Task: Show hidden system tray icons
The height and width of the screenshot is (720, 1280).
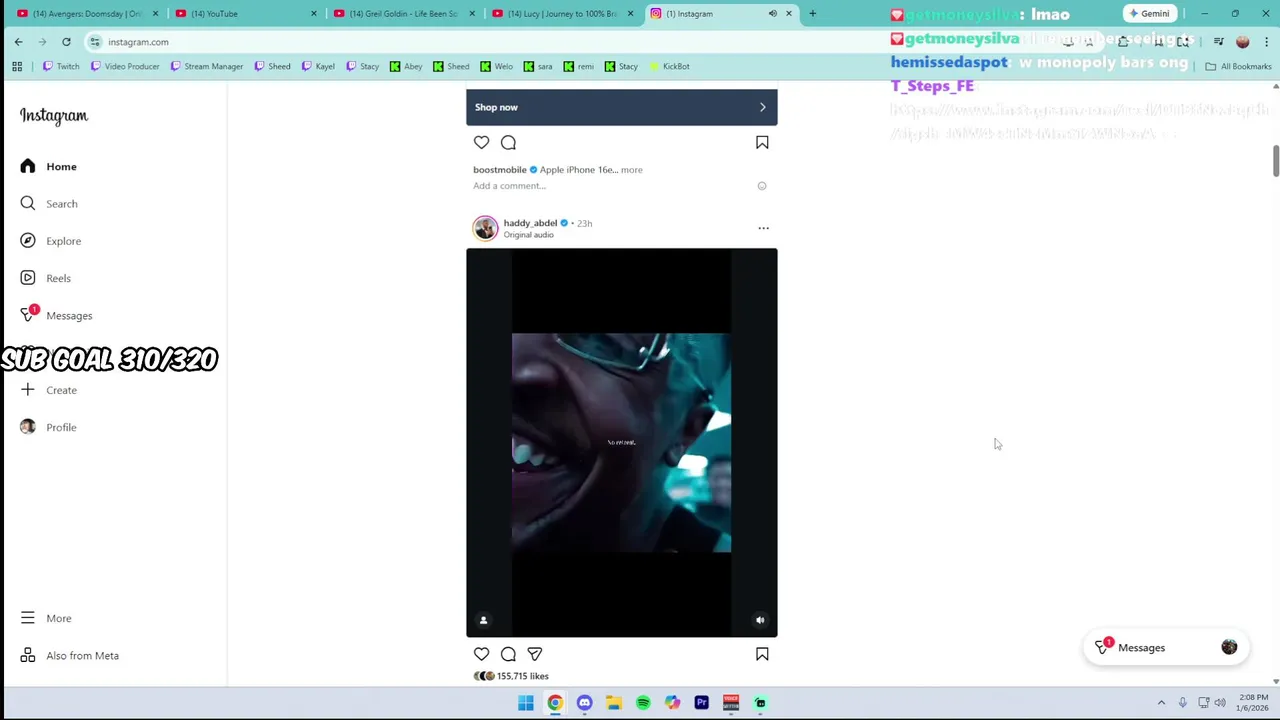Action: coord(1161,703)
